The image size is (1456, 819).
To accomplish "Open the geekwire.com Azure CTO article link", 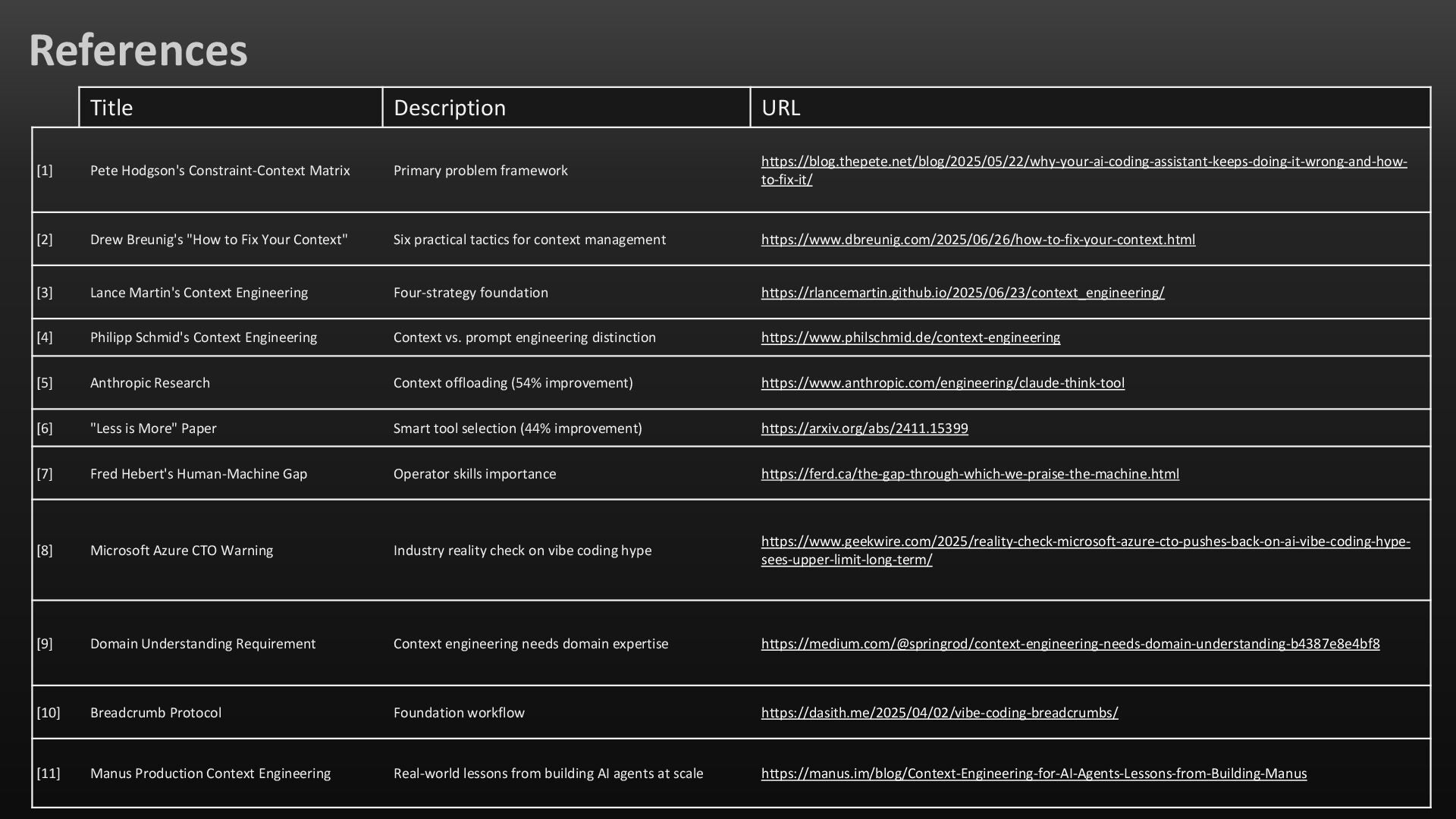I will 1085,541.
